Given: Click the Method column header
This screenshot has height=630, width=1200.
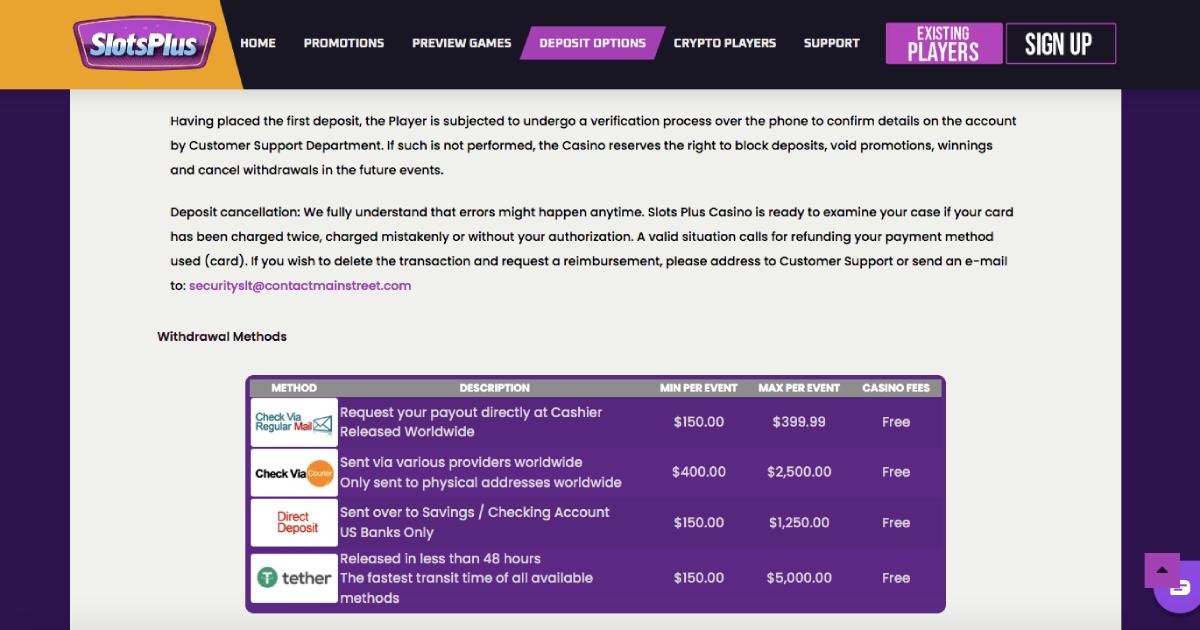Looking at the screenshot, I should [x=294, y=388].
